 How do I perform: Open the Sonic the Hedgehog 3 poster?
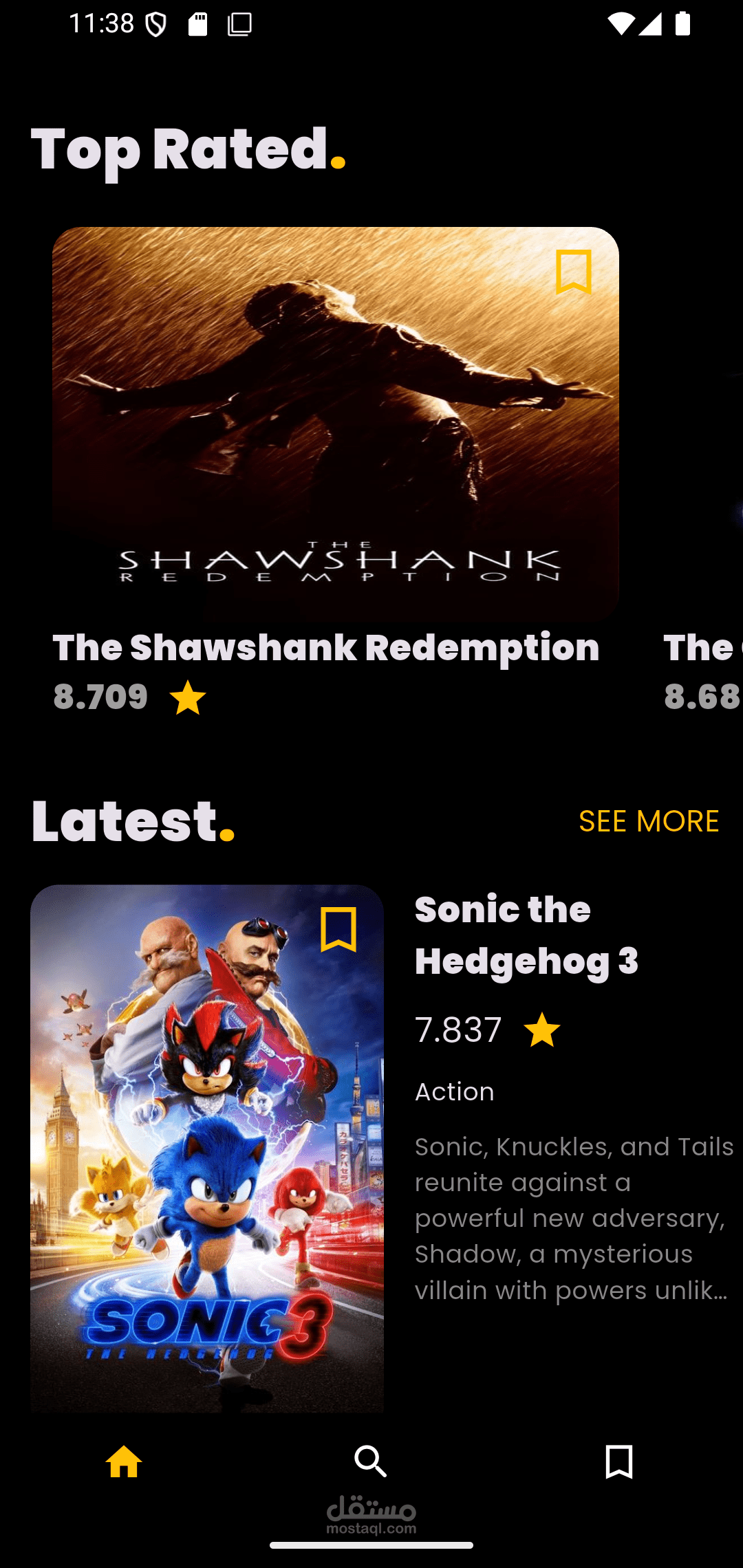pyautogui.click(x=207, y=1148)
